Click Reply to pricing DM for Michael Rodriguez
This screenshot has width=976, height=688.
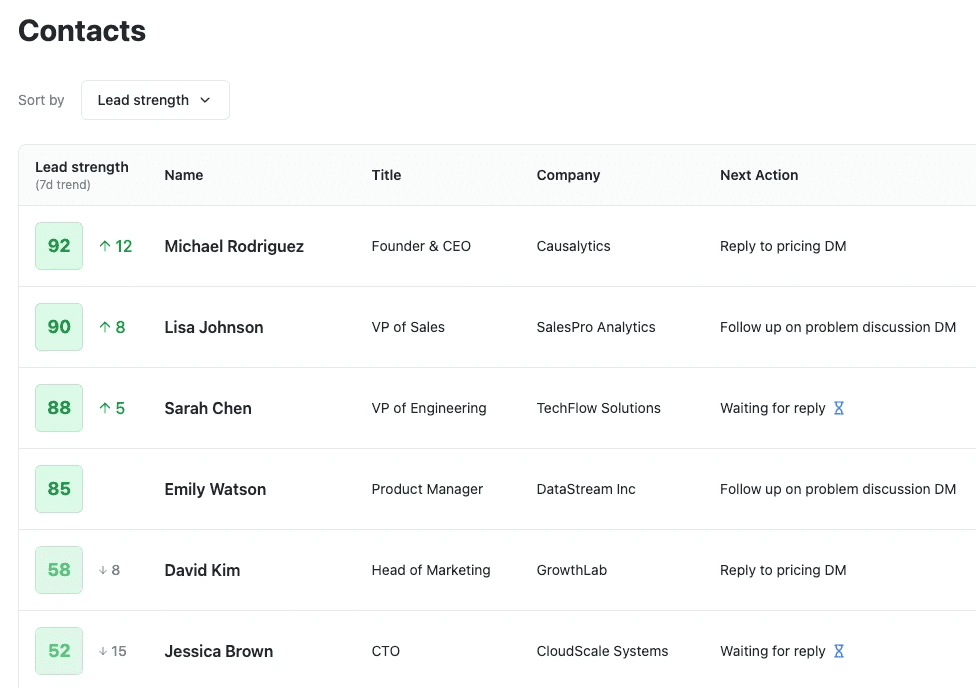coord(783,246)
